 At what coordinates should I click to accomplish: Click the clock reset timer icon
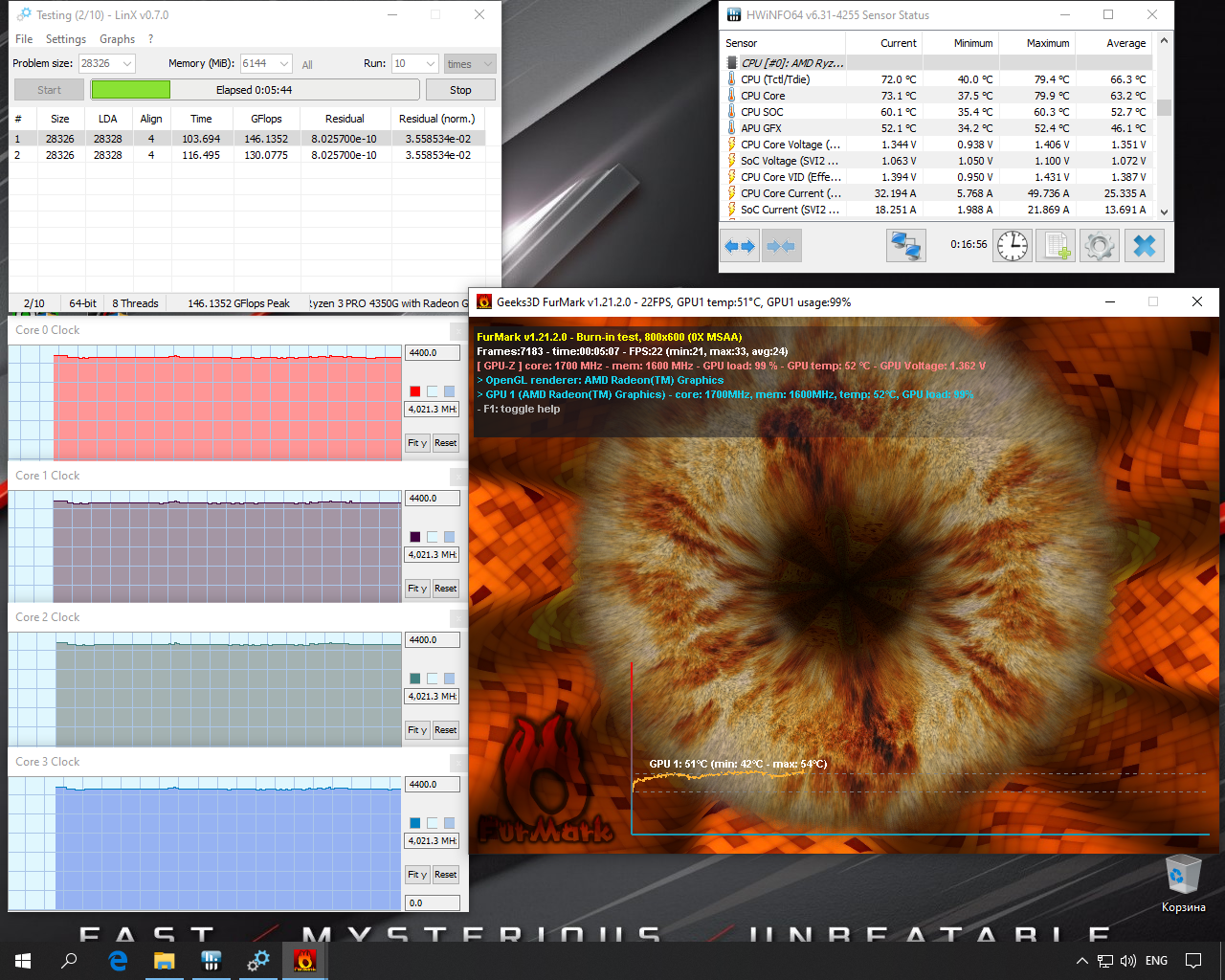1012,246
